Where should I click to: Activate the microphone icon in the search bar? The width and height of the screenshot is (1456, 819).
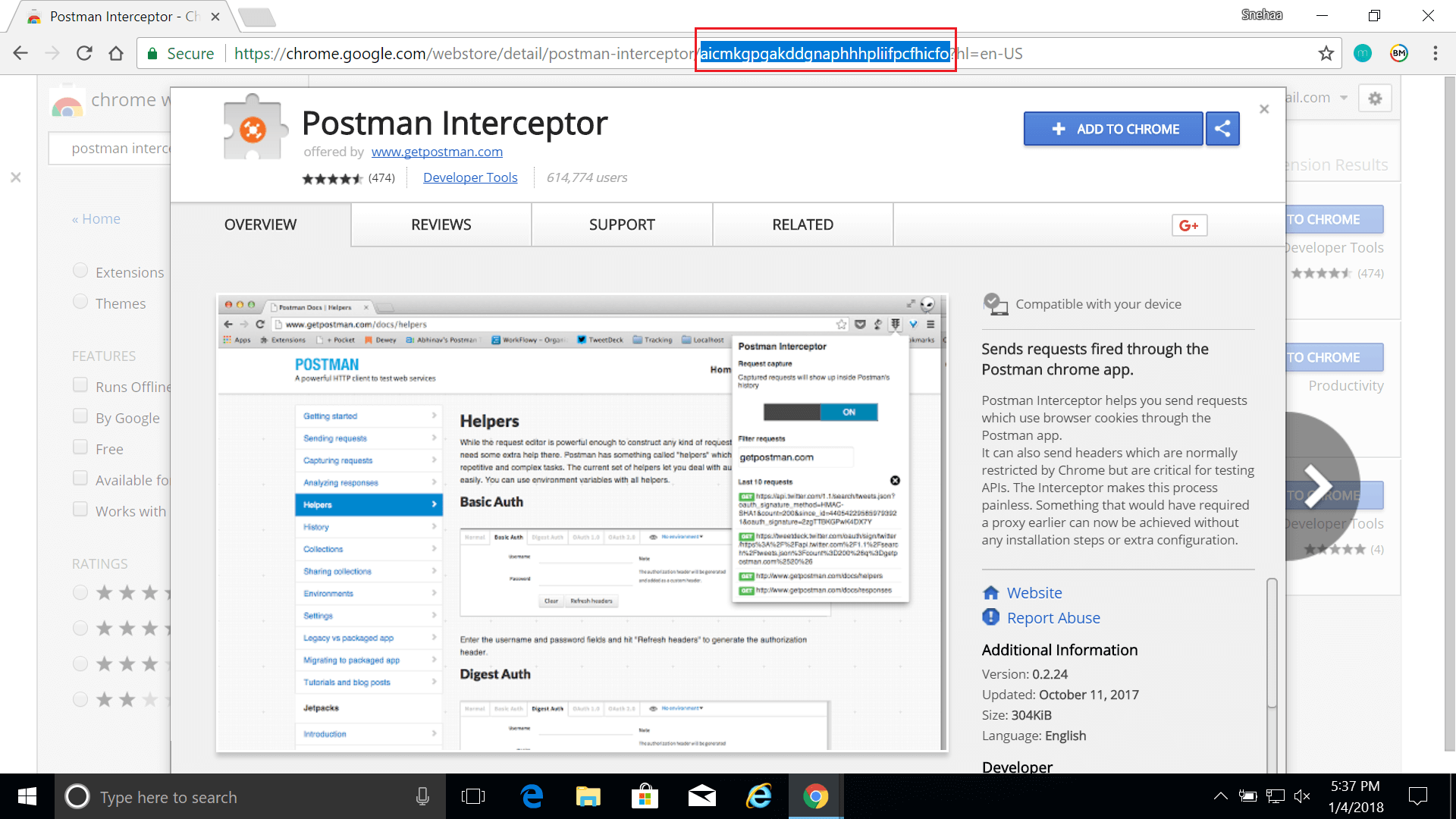422,796
